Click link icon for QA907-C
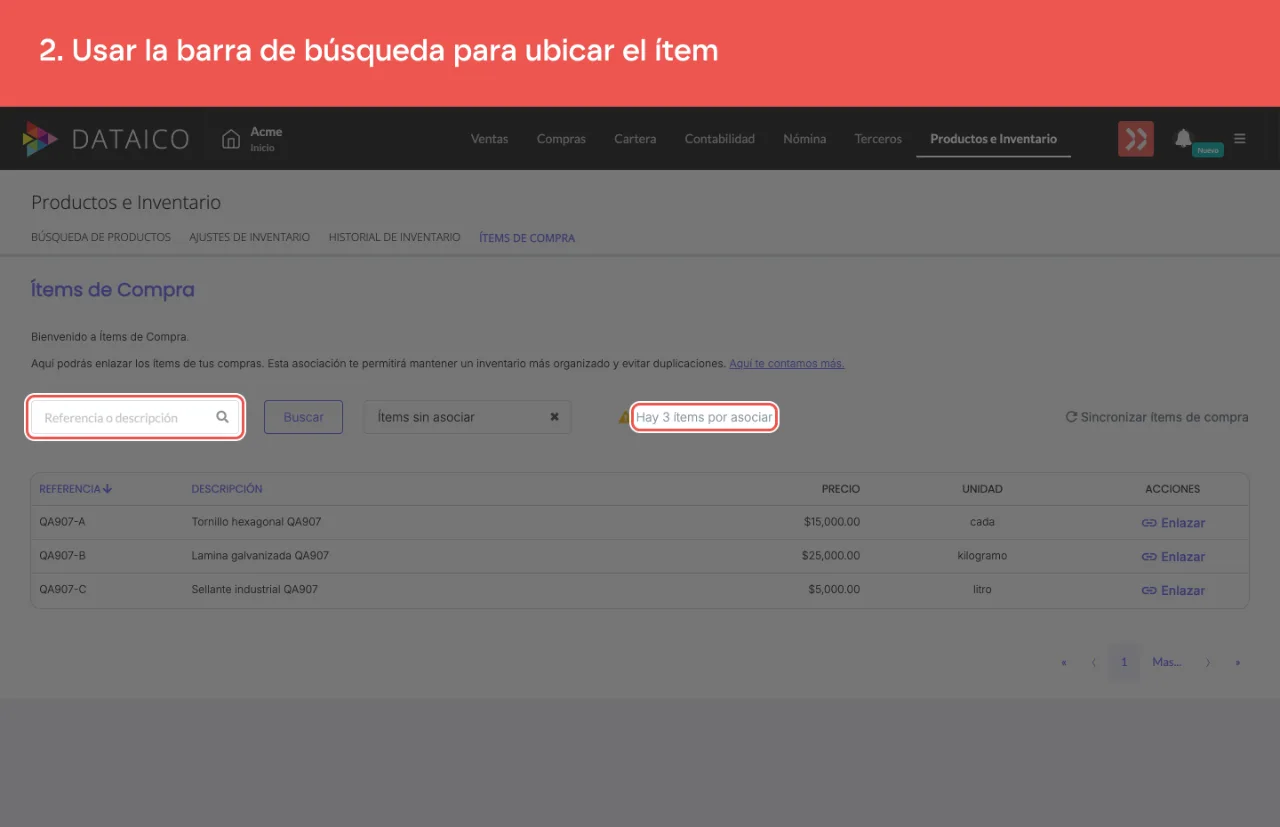This screenshot has height=827, width=1280. tap(1149, 591)
